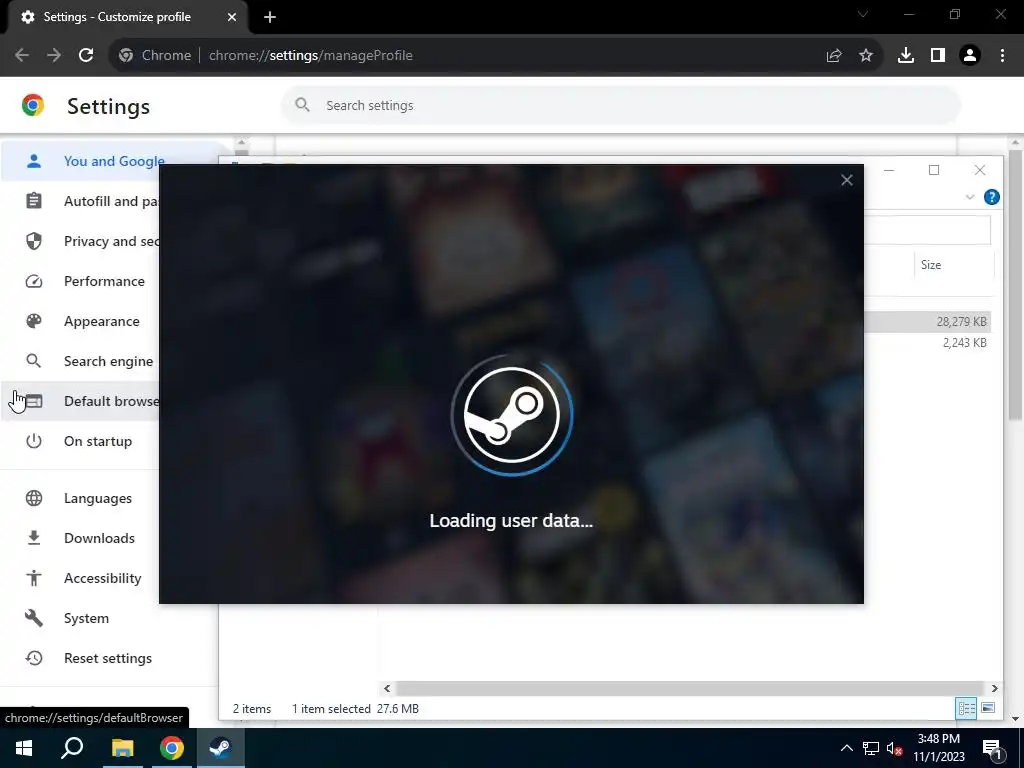Click File Explorer horizontal scrollbar
This screenshot has height=768, width=1024.
(689, 688)
